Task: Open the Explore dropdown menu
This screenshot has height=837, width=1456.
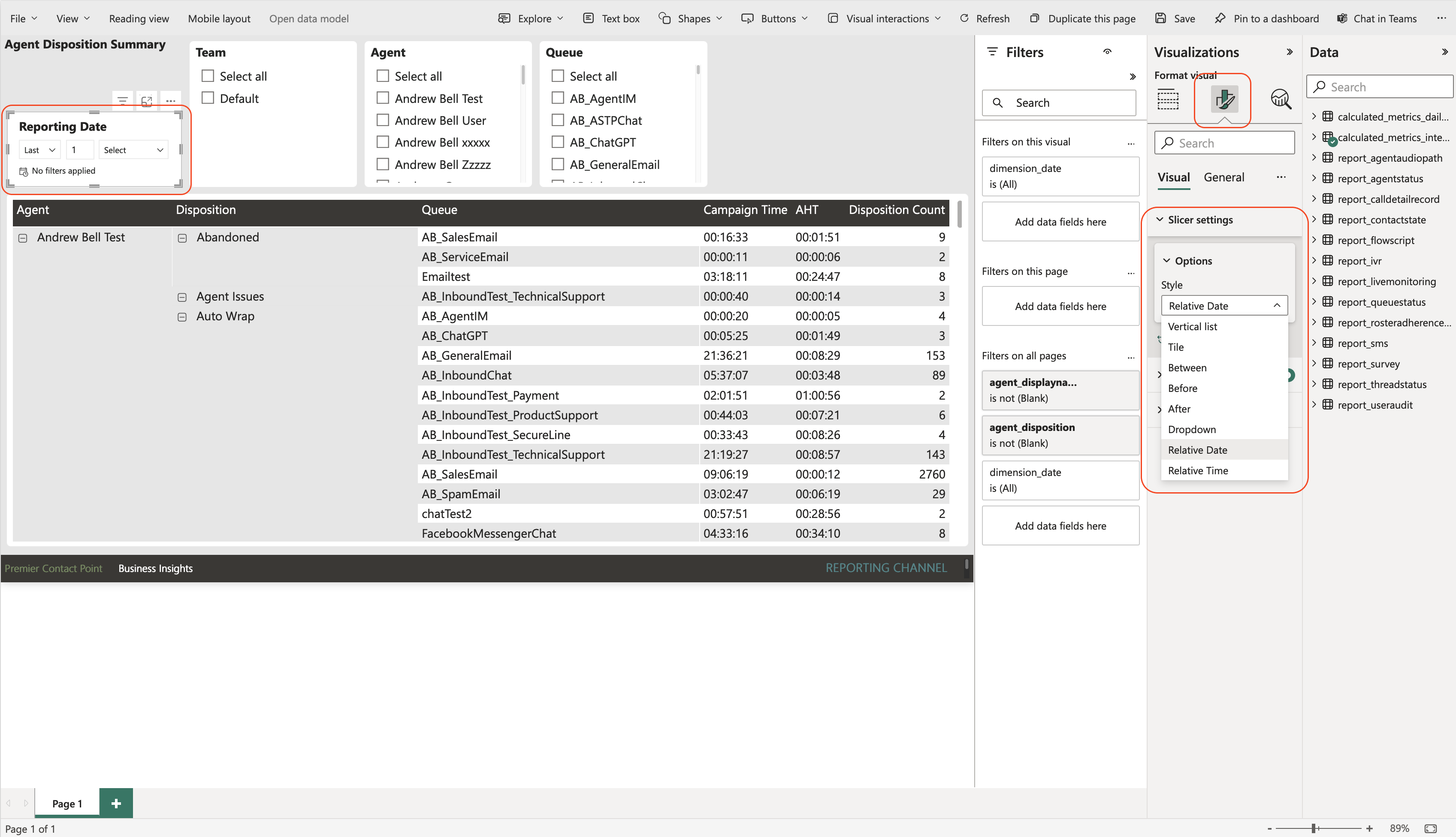Action: (x=531, y=18)
